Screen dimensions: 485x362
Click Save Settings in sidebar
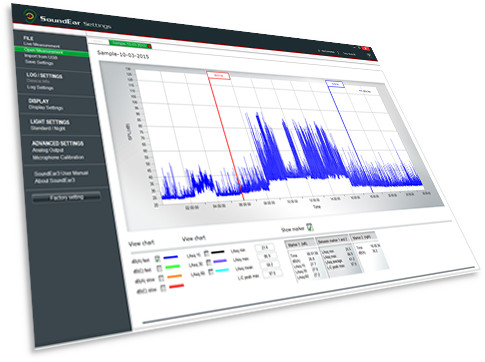tap(39, 62)
